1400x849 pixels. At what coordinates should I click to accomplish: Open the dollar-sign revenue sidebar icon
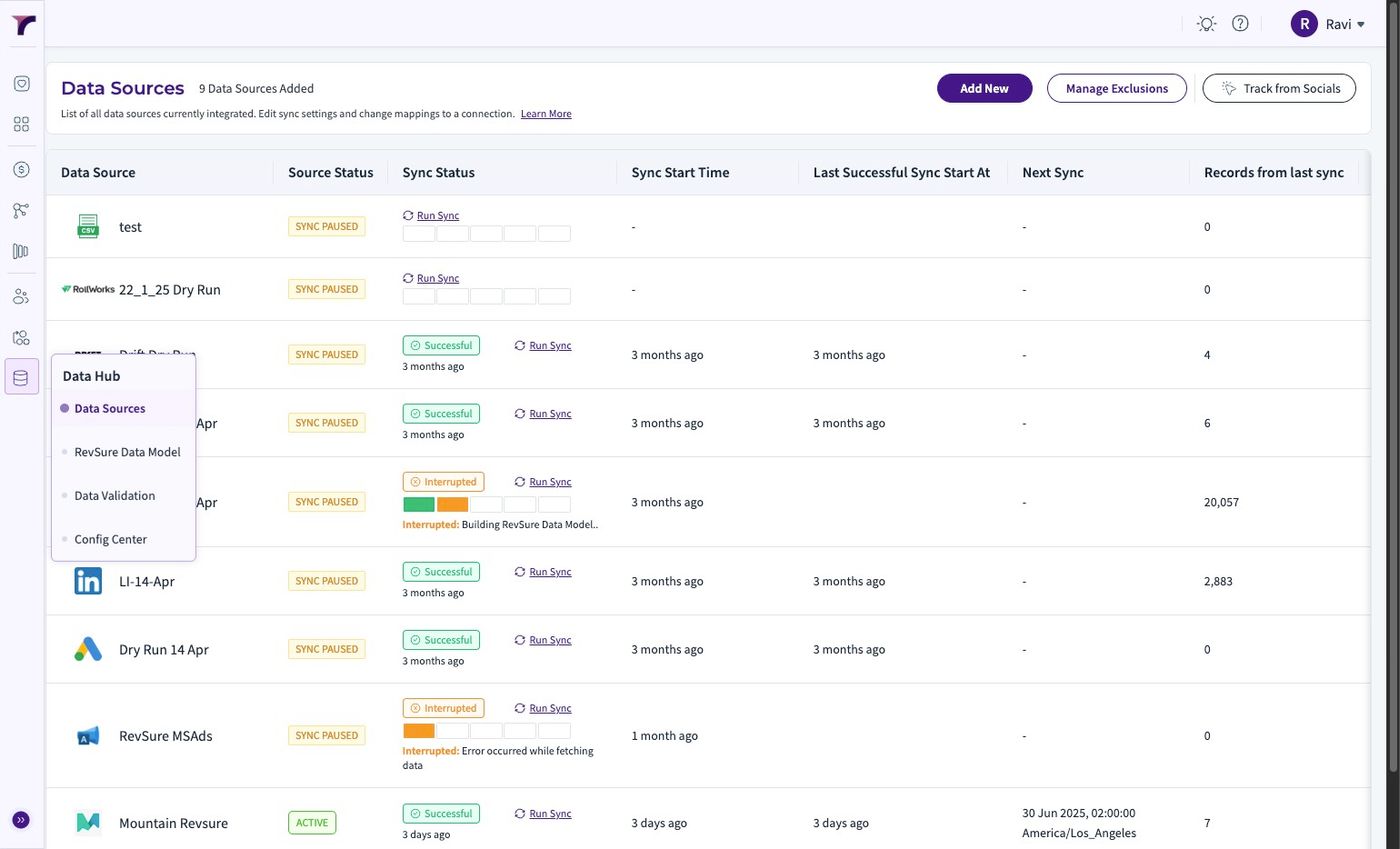click(21, 169)
